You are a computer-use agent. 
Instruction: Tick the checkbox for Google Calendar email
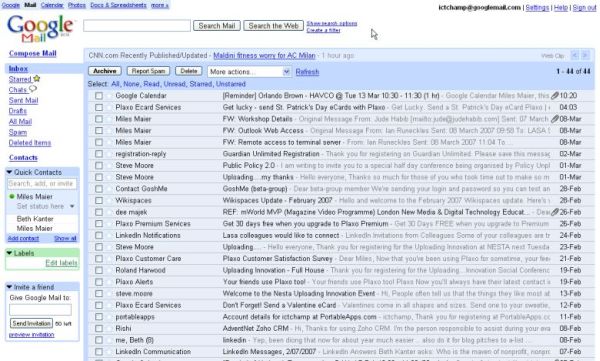coord(99,96)
